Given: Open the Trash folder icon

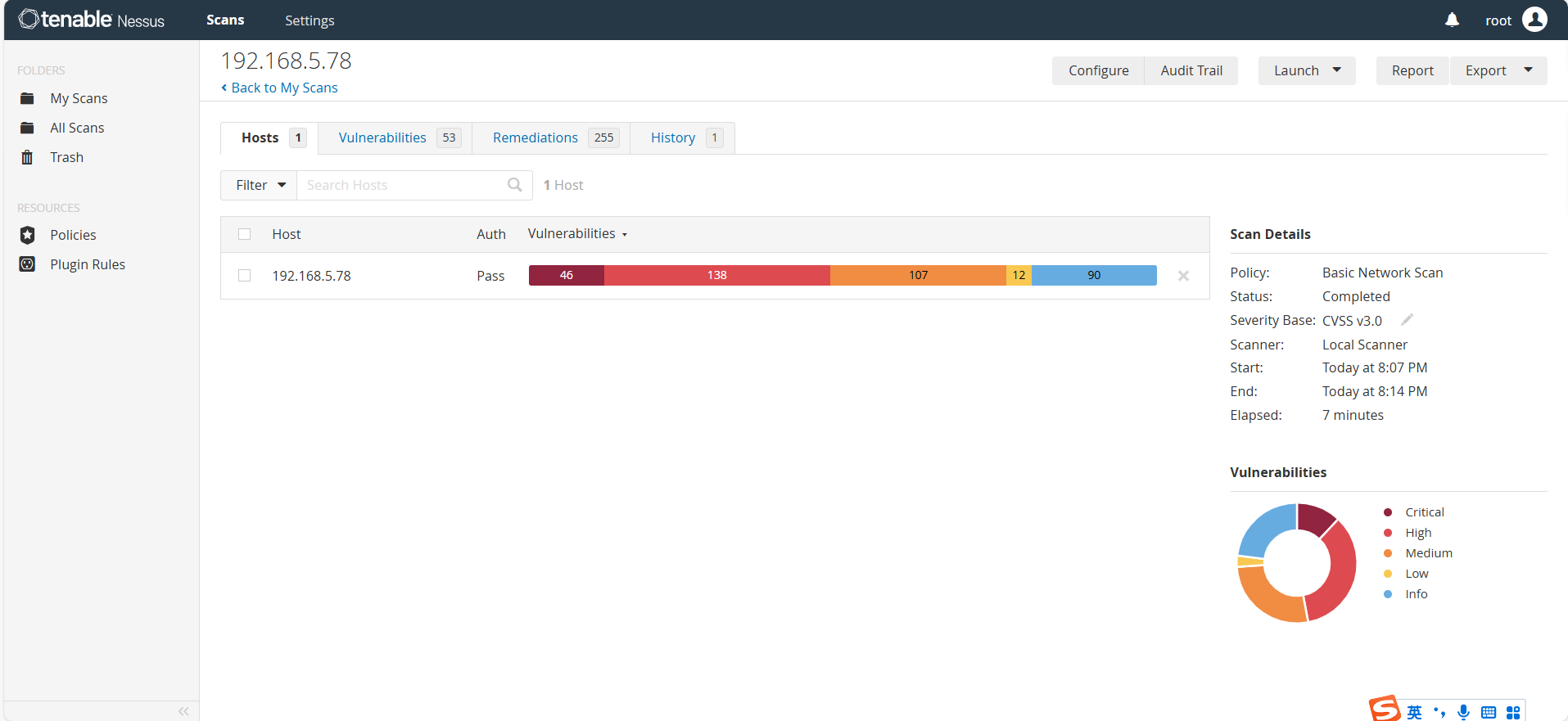Looking at the screenshot, I should [x=27, y=157].
